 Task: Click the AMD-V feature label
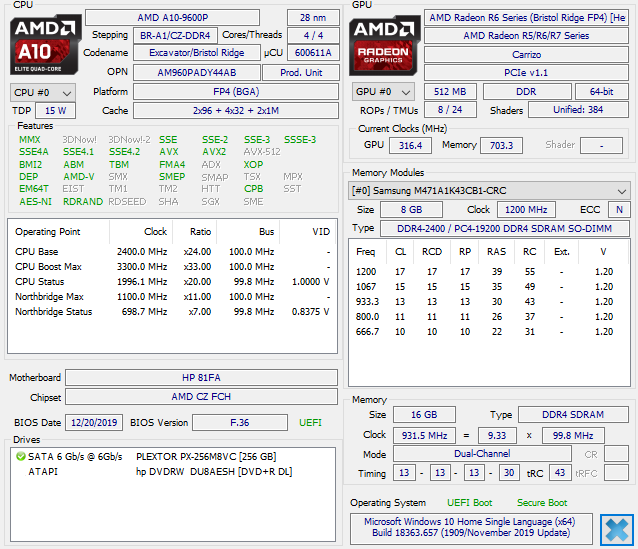(x=79, y=177)
